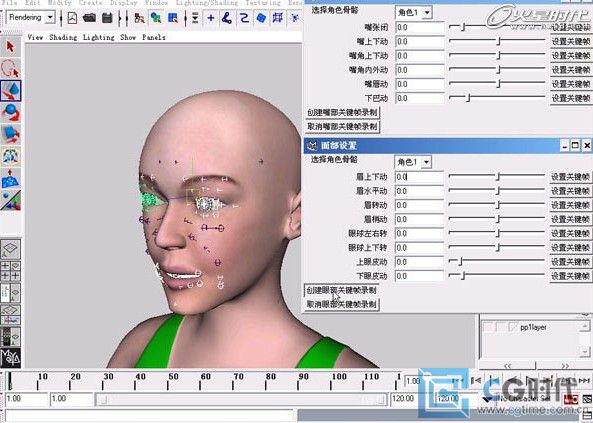Create a new scene from status line

point(72,18)
